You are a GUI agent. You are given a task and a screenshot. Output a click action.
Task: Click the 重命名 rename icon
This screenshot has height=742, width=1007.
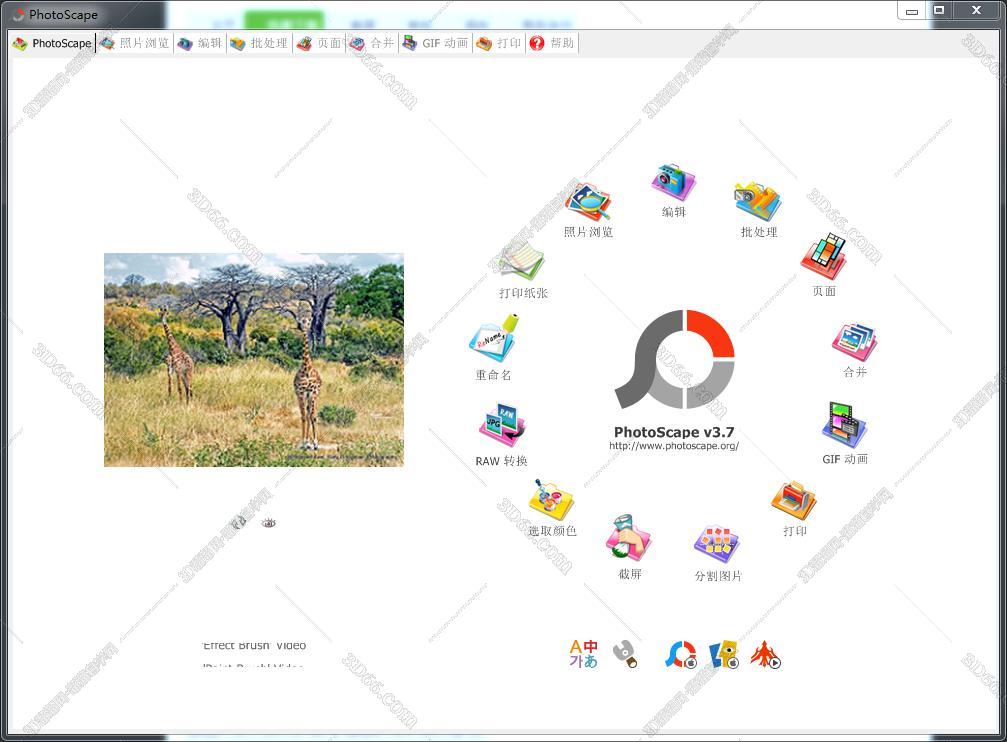[x=493, y=342]
